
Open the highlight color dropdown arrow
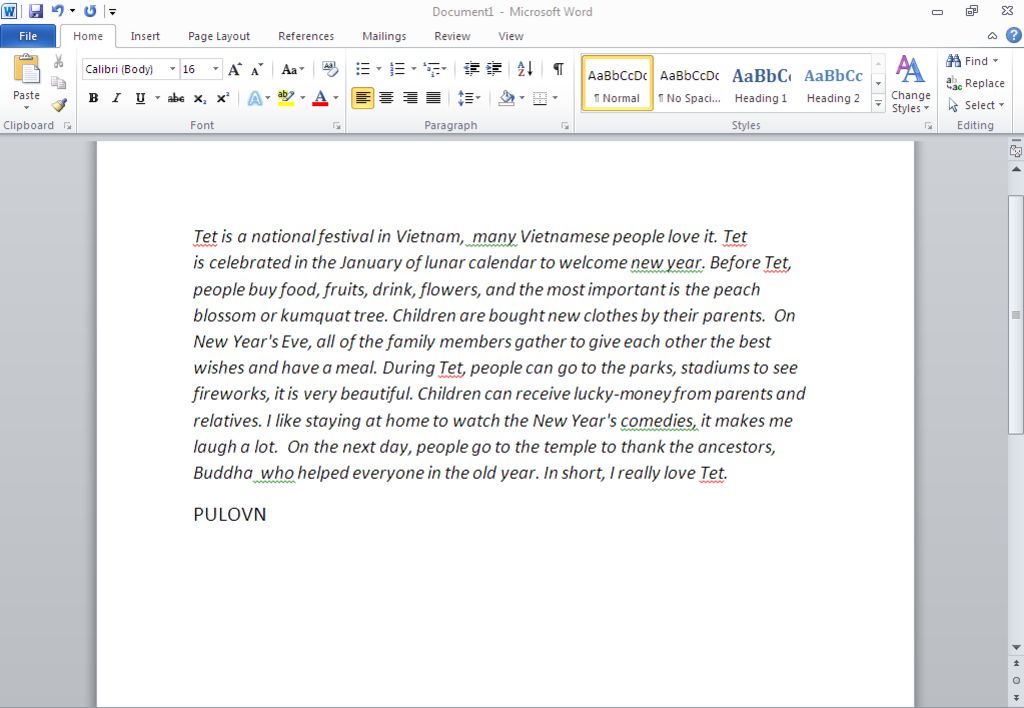302,98
